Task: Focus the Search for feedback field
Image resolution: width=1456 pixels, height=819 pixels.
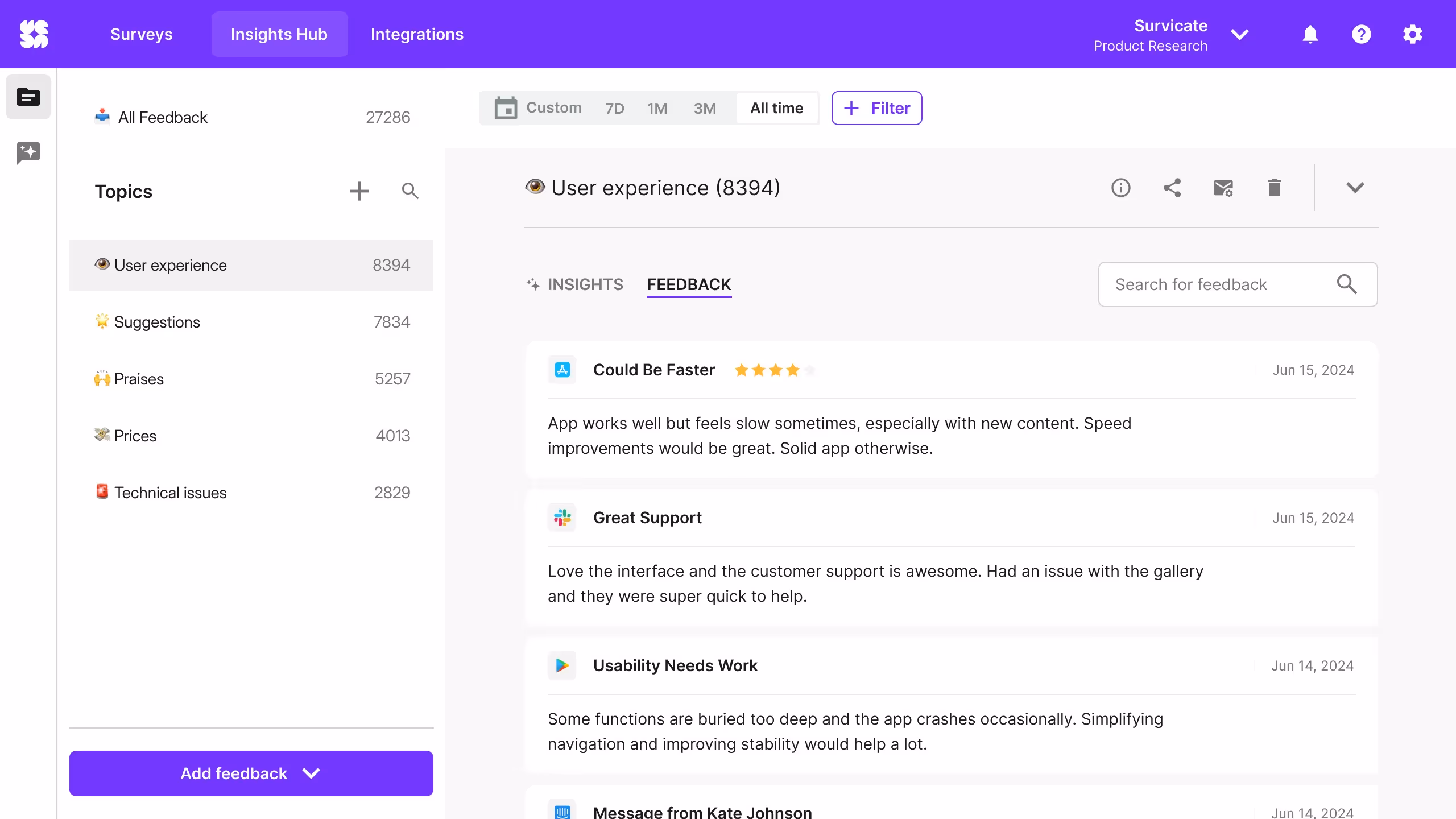Action: click(x=1238, y=284)
